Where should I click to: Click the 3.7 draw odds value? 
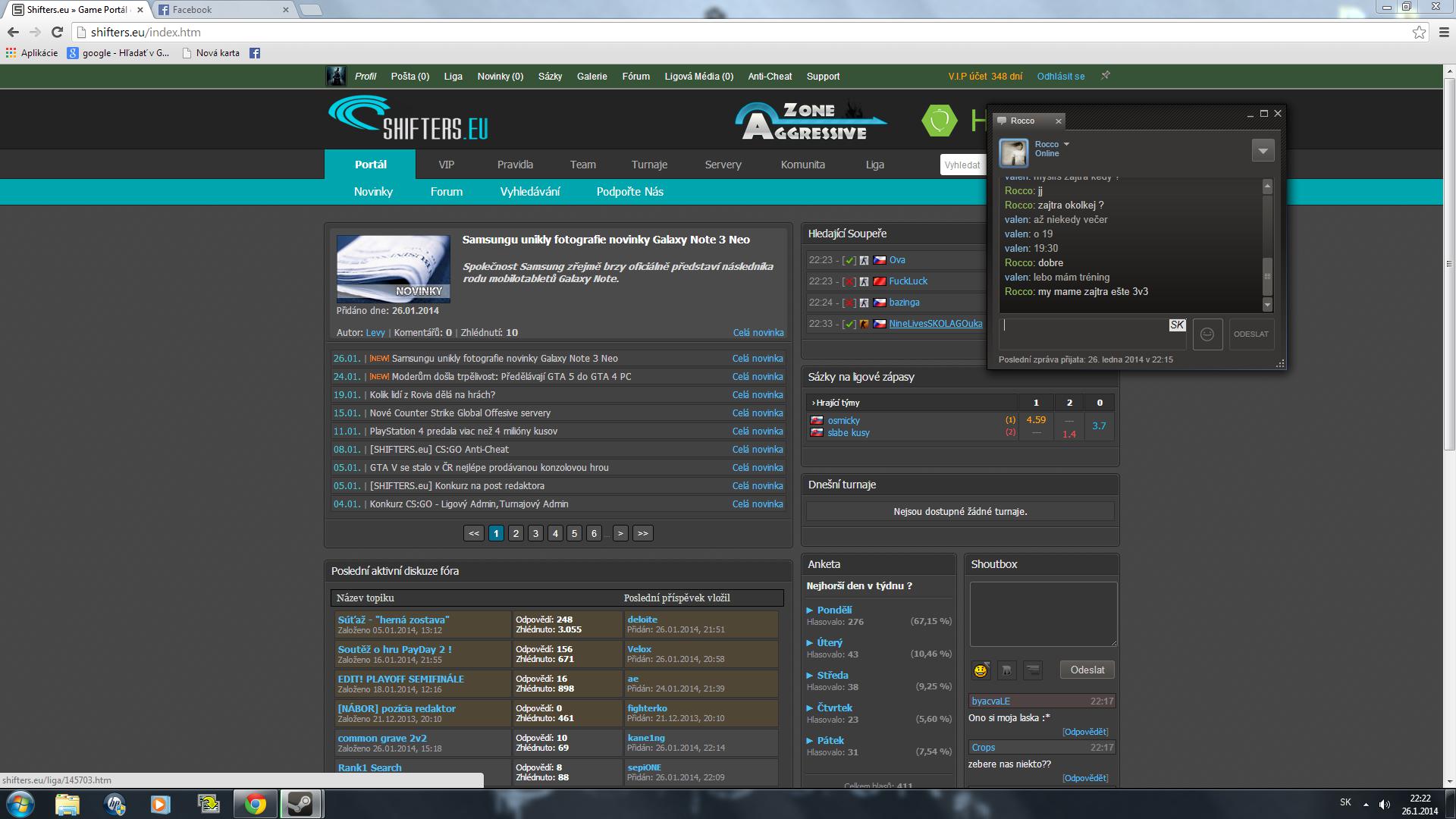coord(1099,426)
